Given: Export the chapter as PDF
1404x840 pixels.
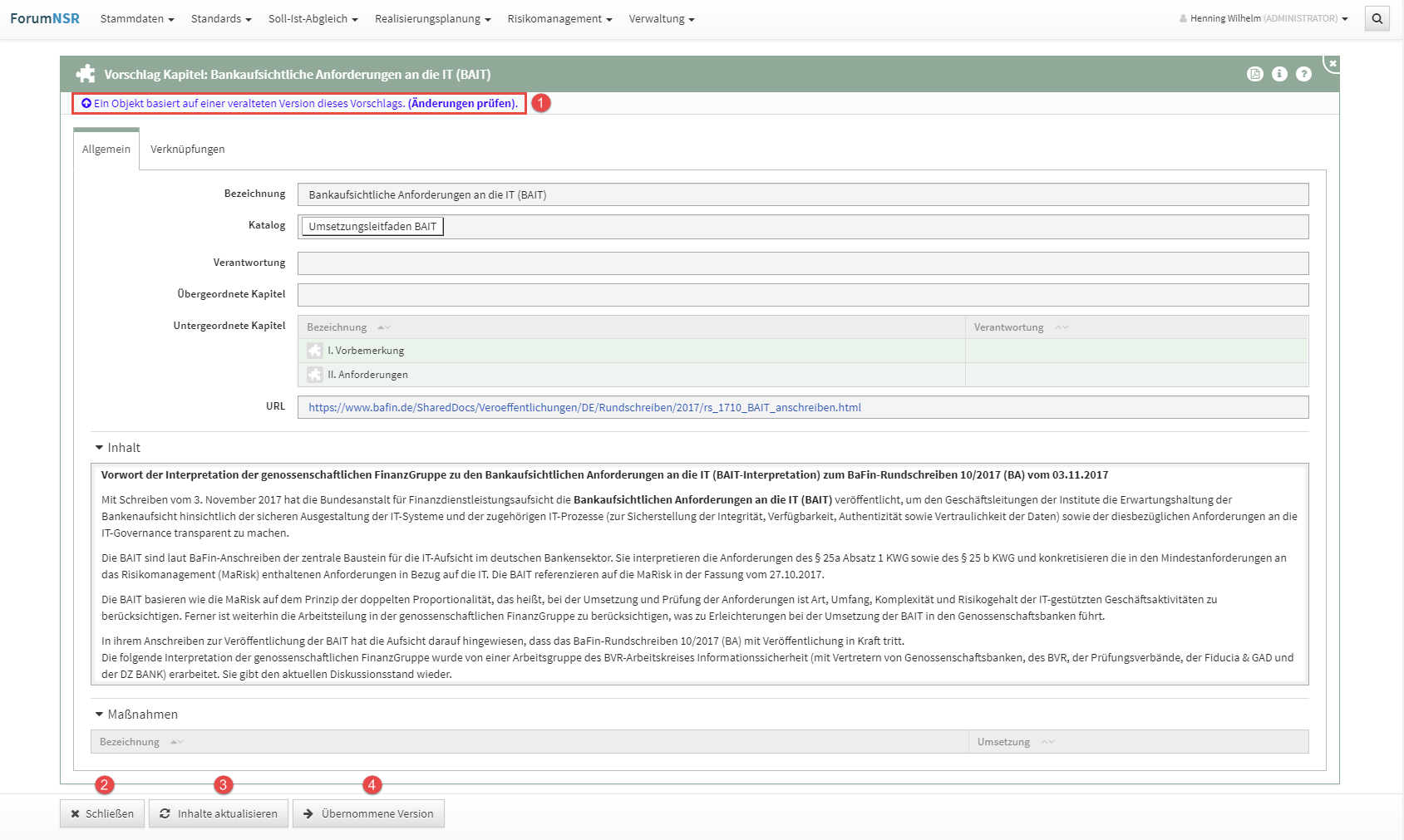Looking at the screenshot, I should [1254, 74].
